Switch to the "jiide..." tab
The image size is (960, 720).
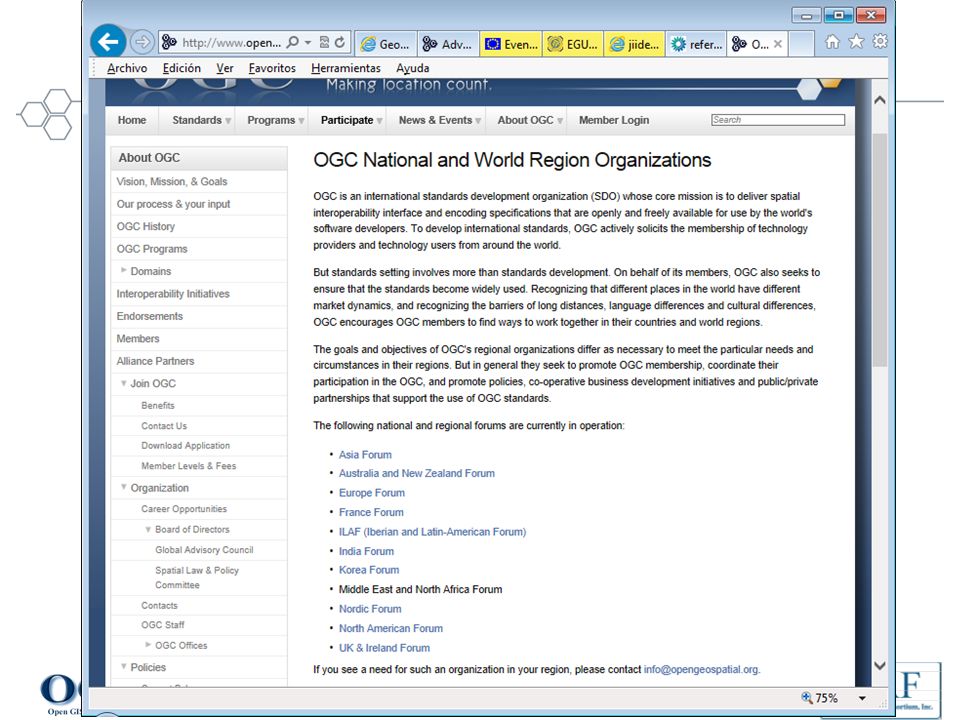635,44
